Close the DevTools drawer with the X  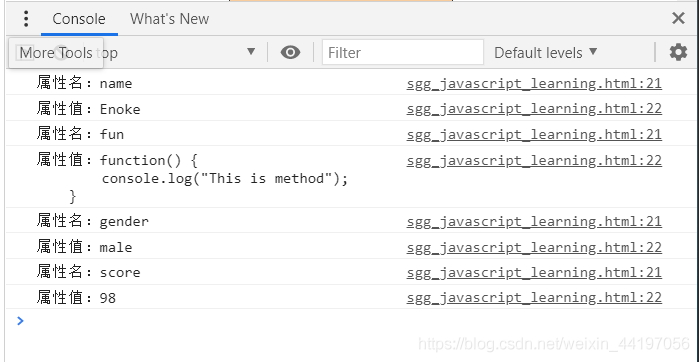coord(678,18)
